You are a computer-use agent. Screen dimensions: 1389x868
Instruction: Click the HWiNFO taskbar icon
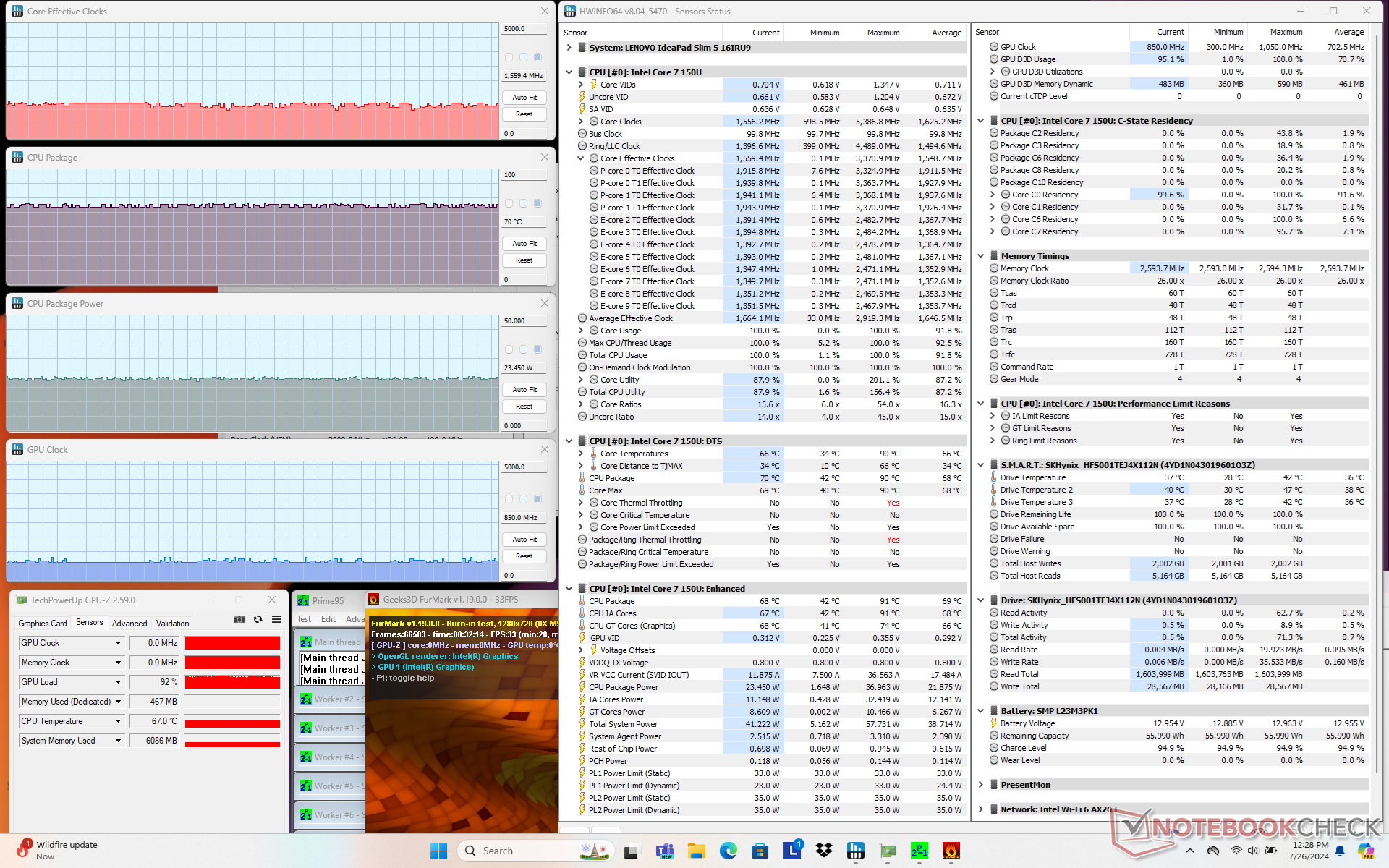pyautogui.click(x=856, y=851)
